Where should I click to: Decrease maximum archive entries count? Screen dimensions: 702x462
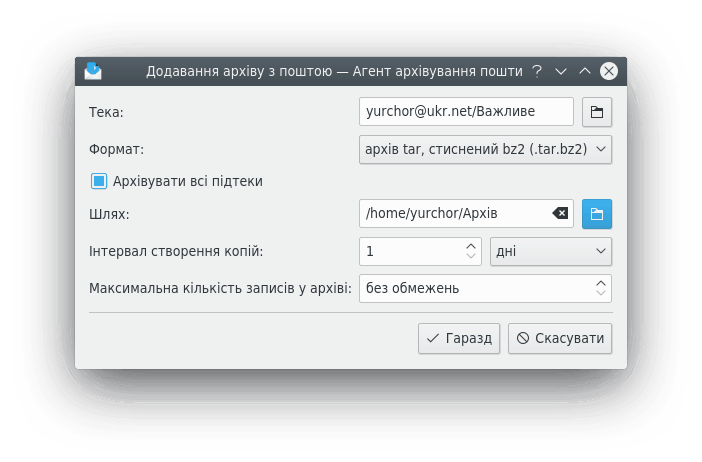(601, 293)
